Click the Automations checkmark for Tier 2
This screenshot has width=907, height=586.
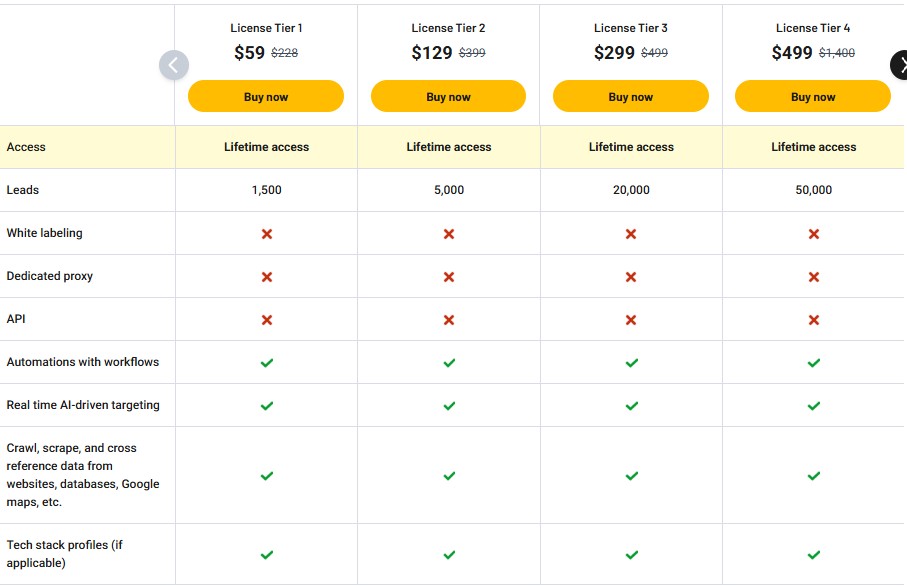click(x=449, y=363)
